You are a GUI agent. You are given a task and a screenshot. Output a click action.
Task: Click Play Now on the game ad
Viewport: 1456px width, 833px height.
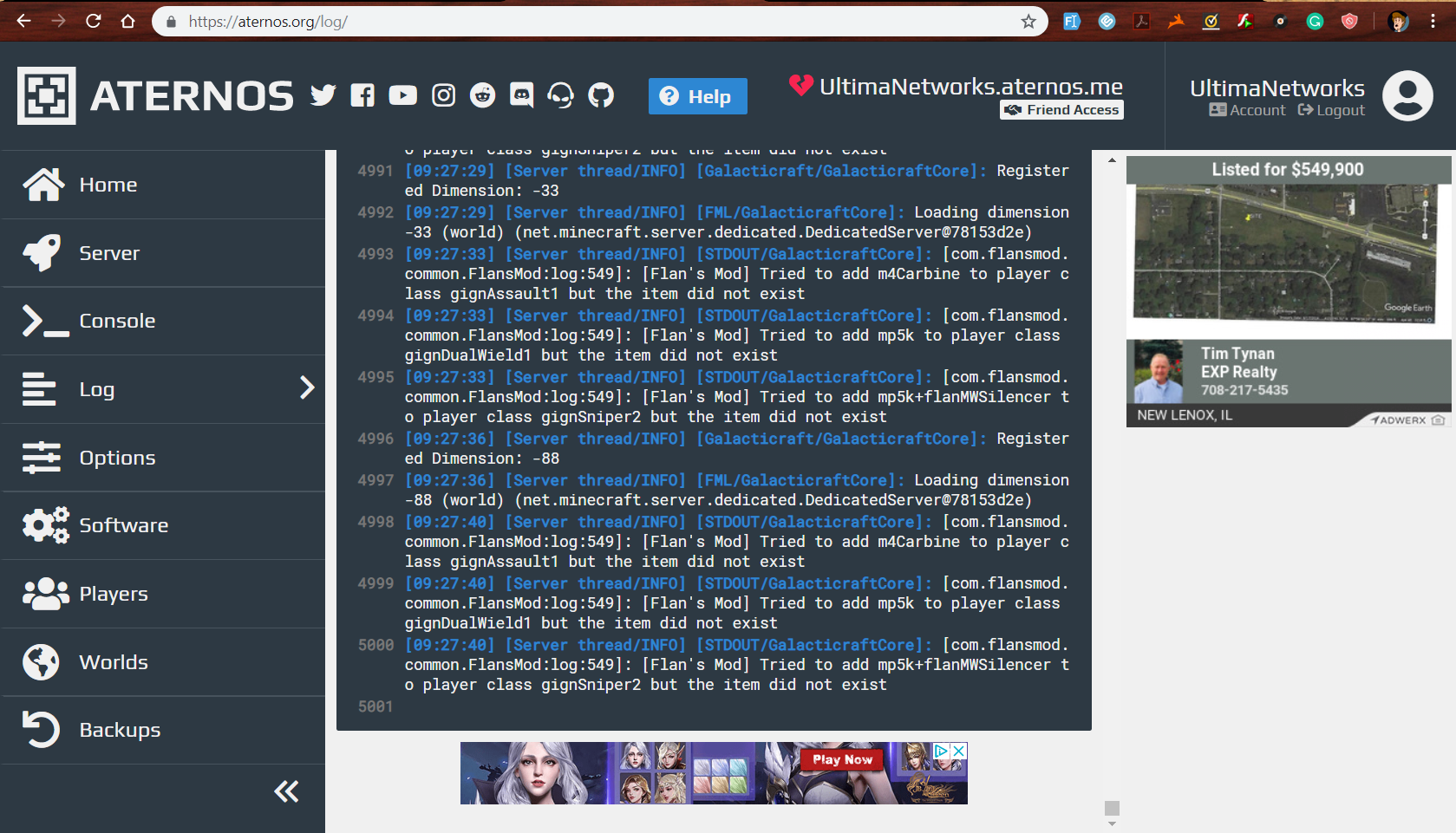tap(842, 759)
